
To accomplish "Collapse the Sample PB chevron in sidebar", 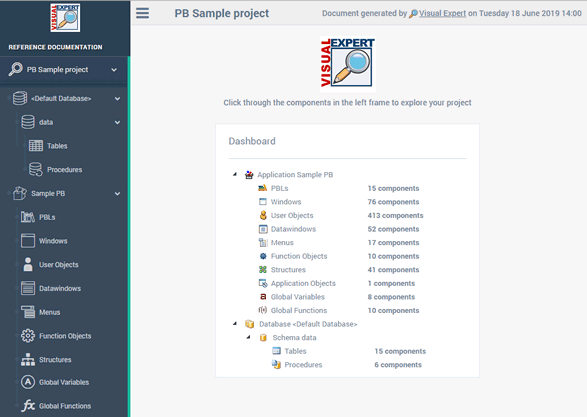I will [118, 194].
